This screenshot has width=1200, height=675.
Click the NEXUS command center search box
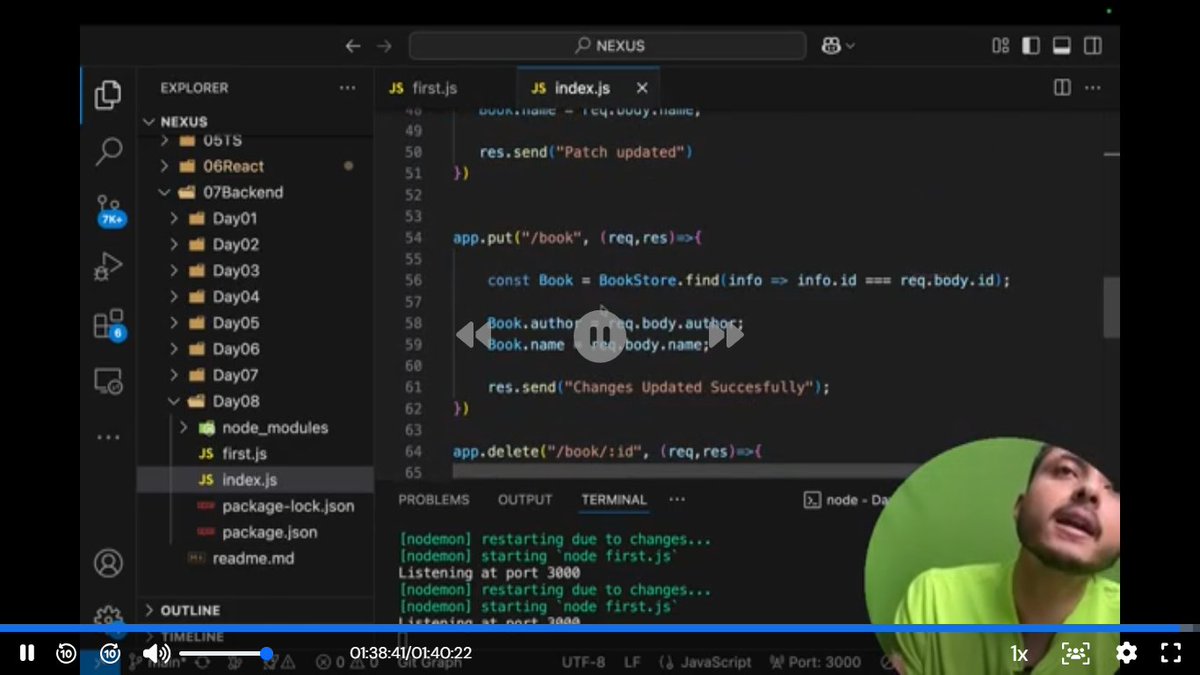click(607, 45)
